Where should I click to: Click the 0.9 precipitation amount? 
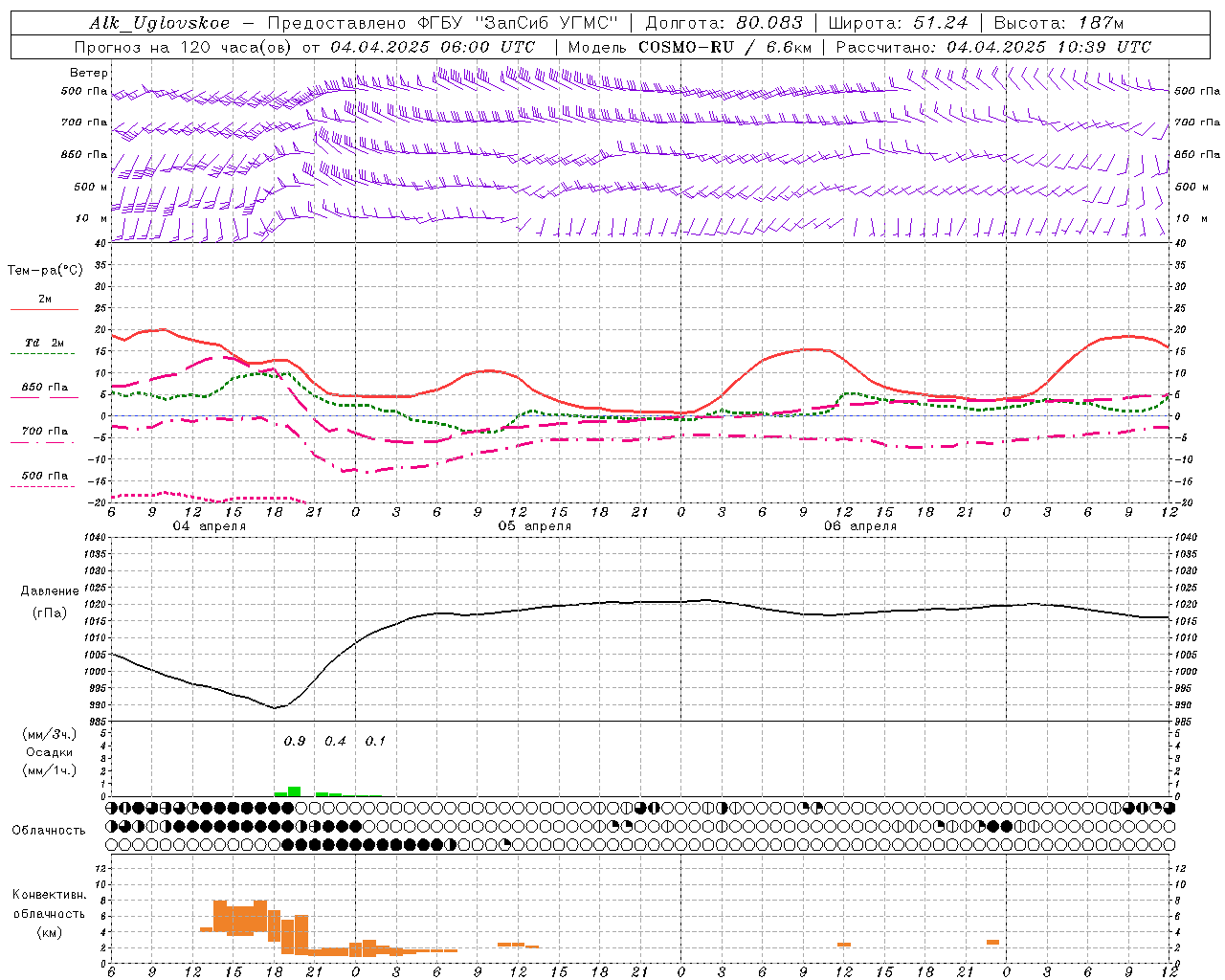(x=295, y=742)
